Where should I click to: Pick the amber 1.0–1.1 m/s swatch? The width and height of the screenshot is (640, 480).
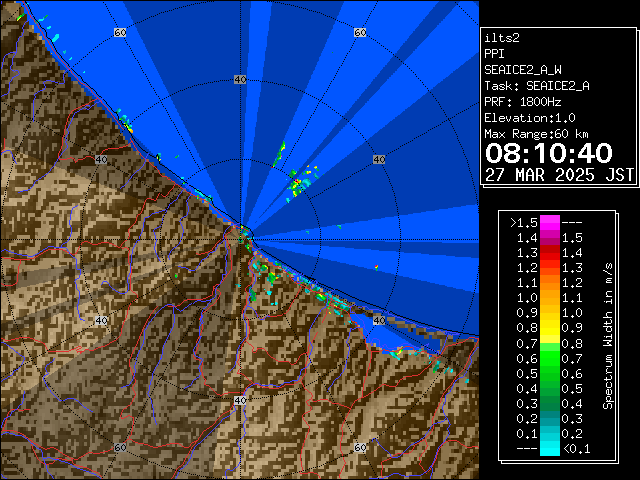point(550,298)
